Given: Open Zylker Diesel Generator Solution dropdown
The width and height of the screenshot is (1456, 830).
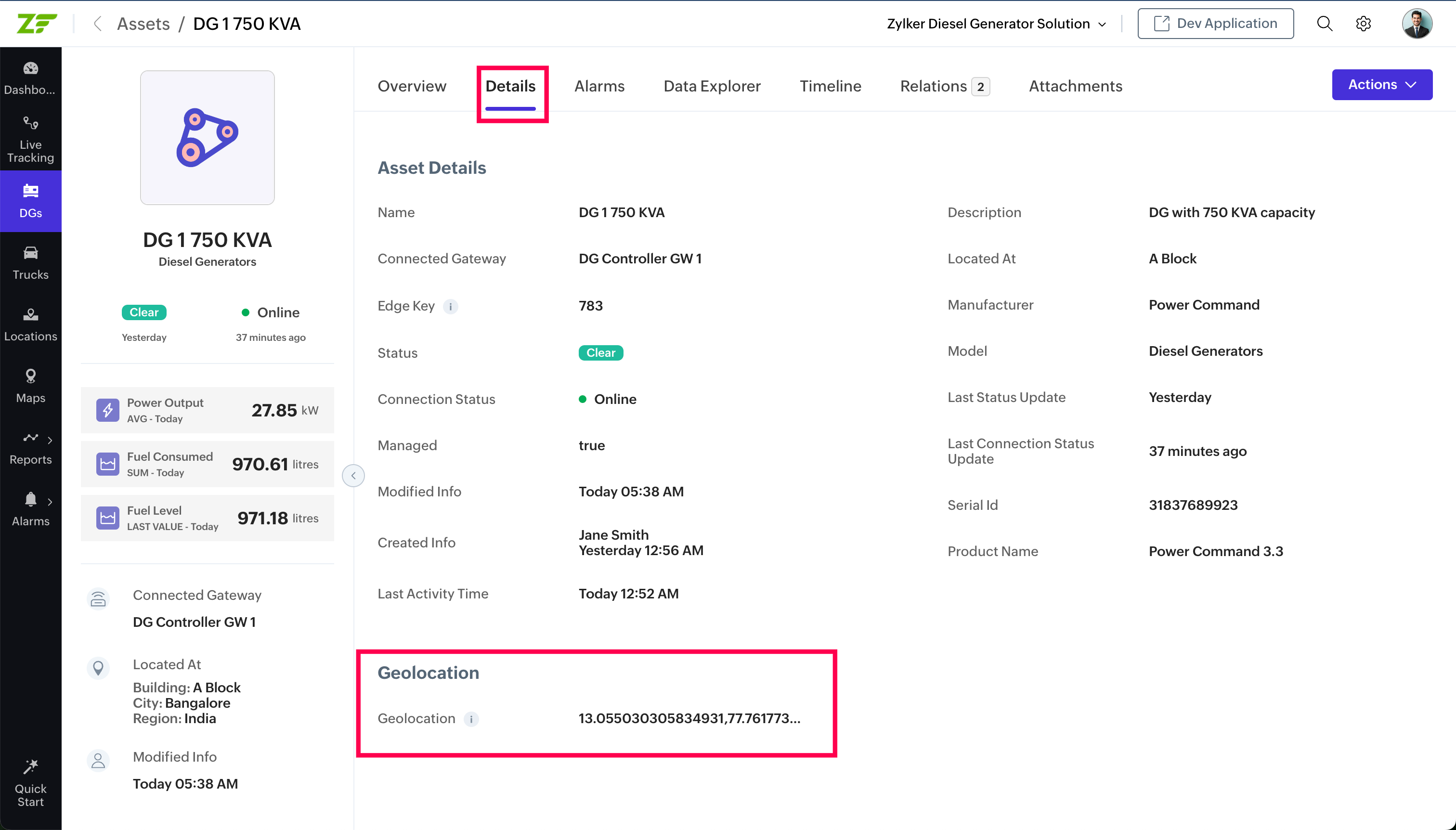Looking at the screenshot, I should pos(996,24).
